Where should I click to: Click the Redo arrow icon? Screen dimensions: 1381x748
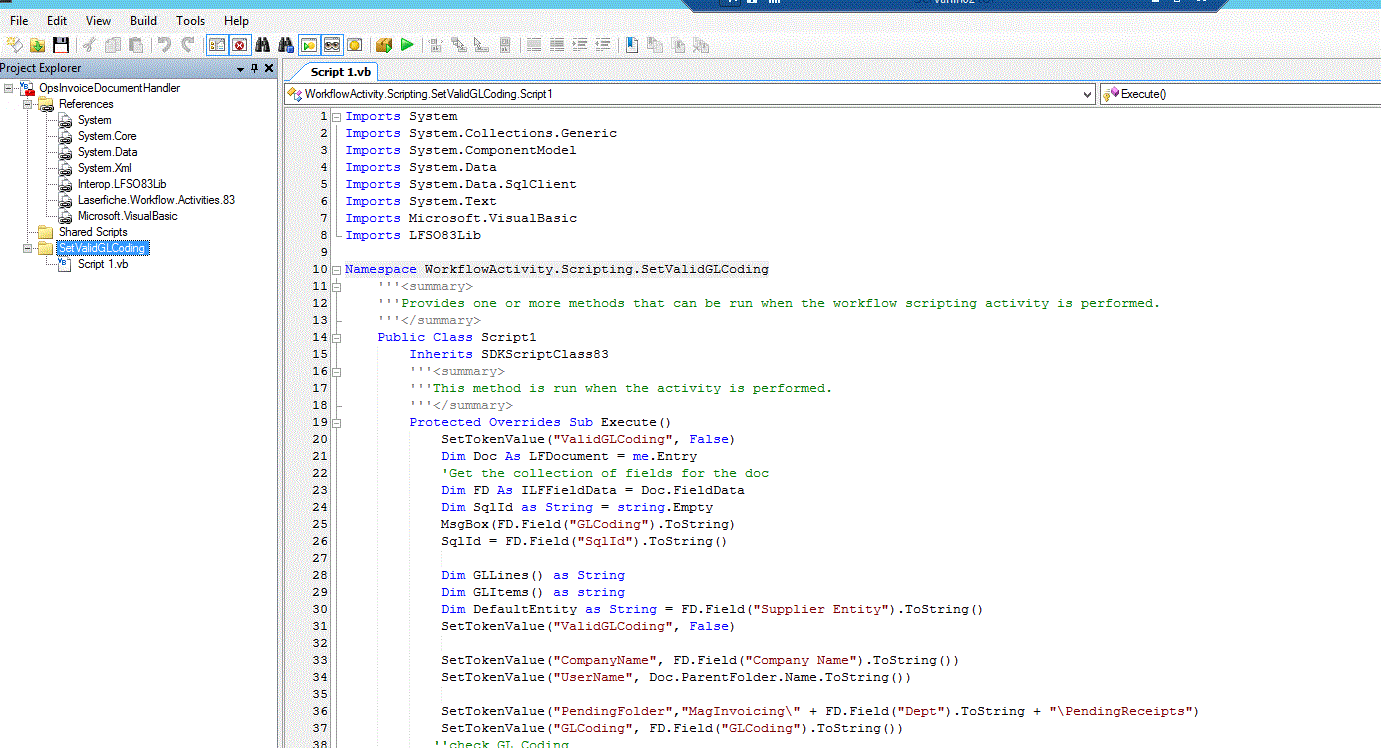click(188, 45)
